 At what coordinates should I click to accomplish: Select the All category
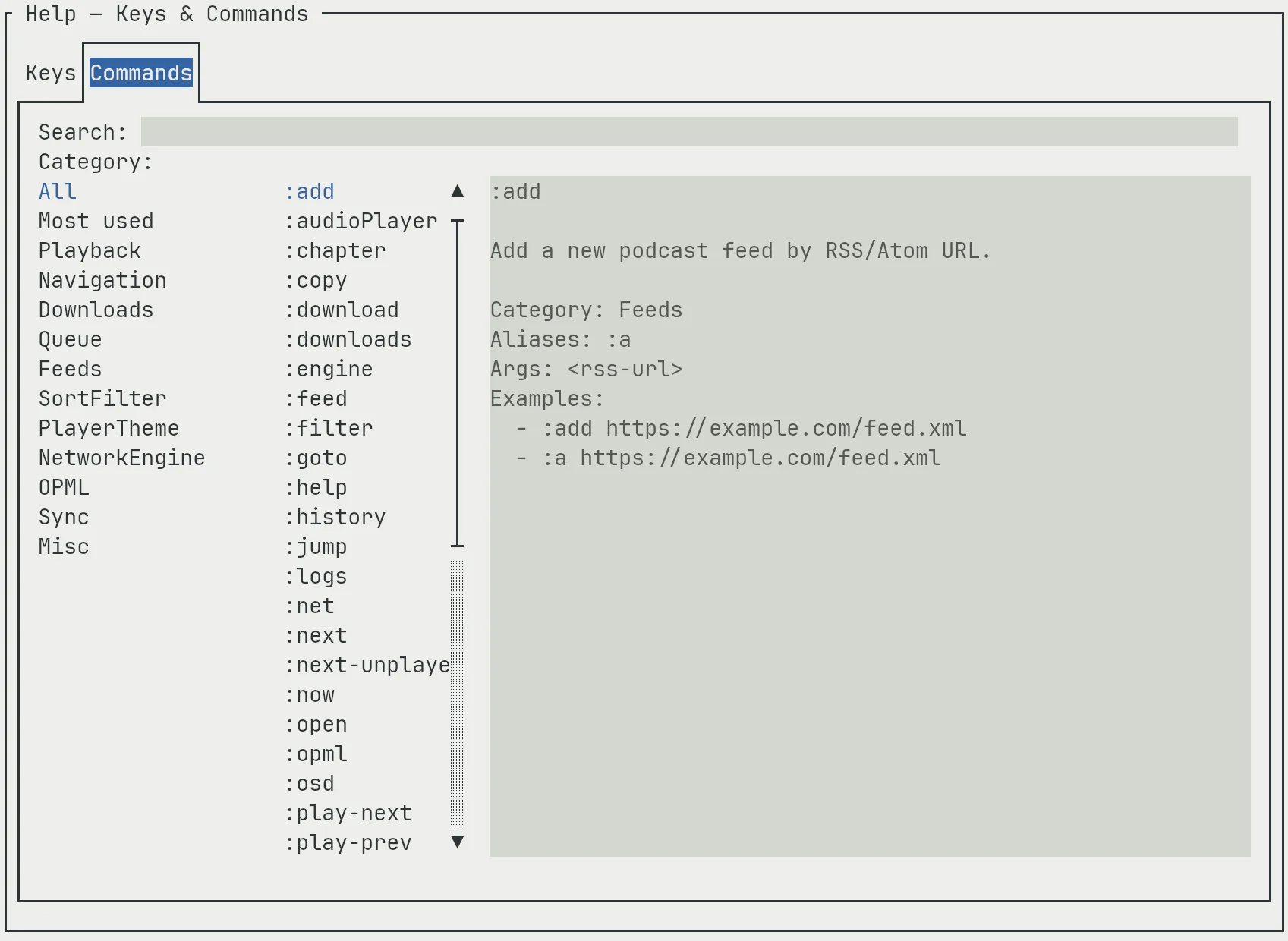click(58, 191)
